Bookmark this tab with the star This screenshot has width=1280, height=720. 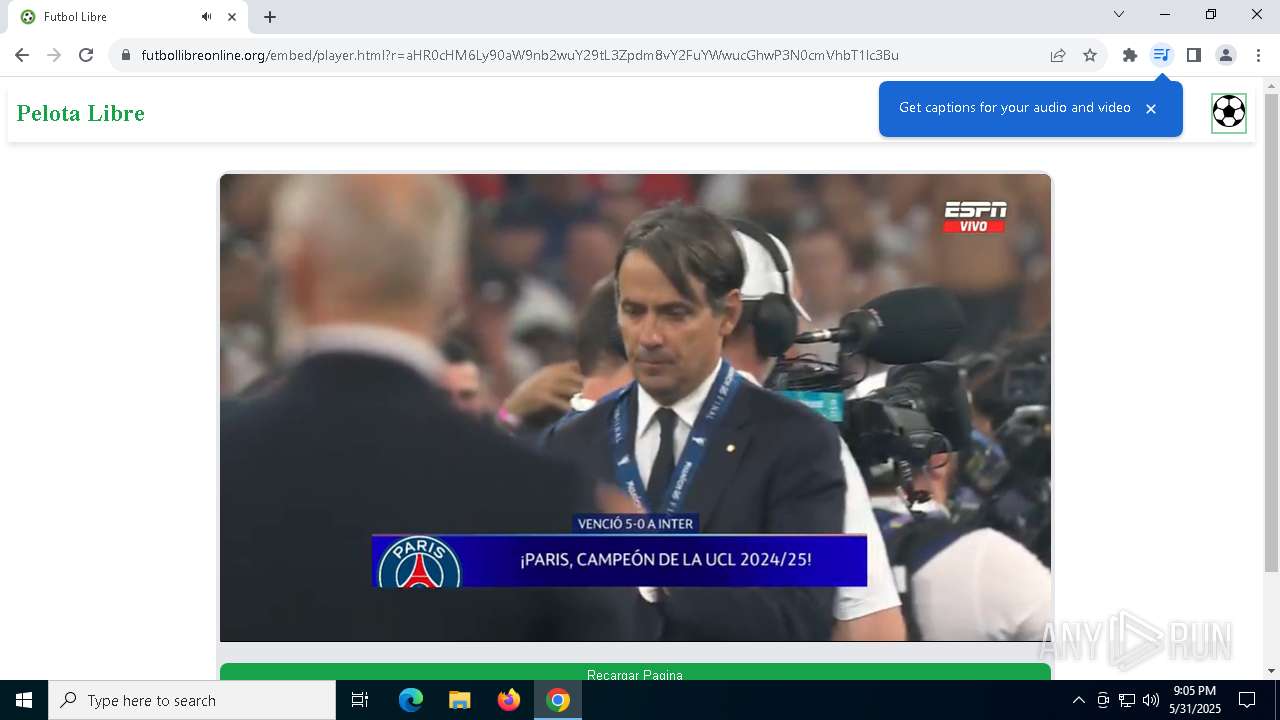pyautogui.click(x=1090, y=55)
